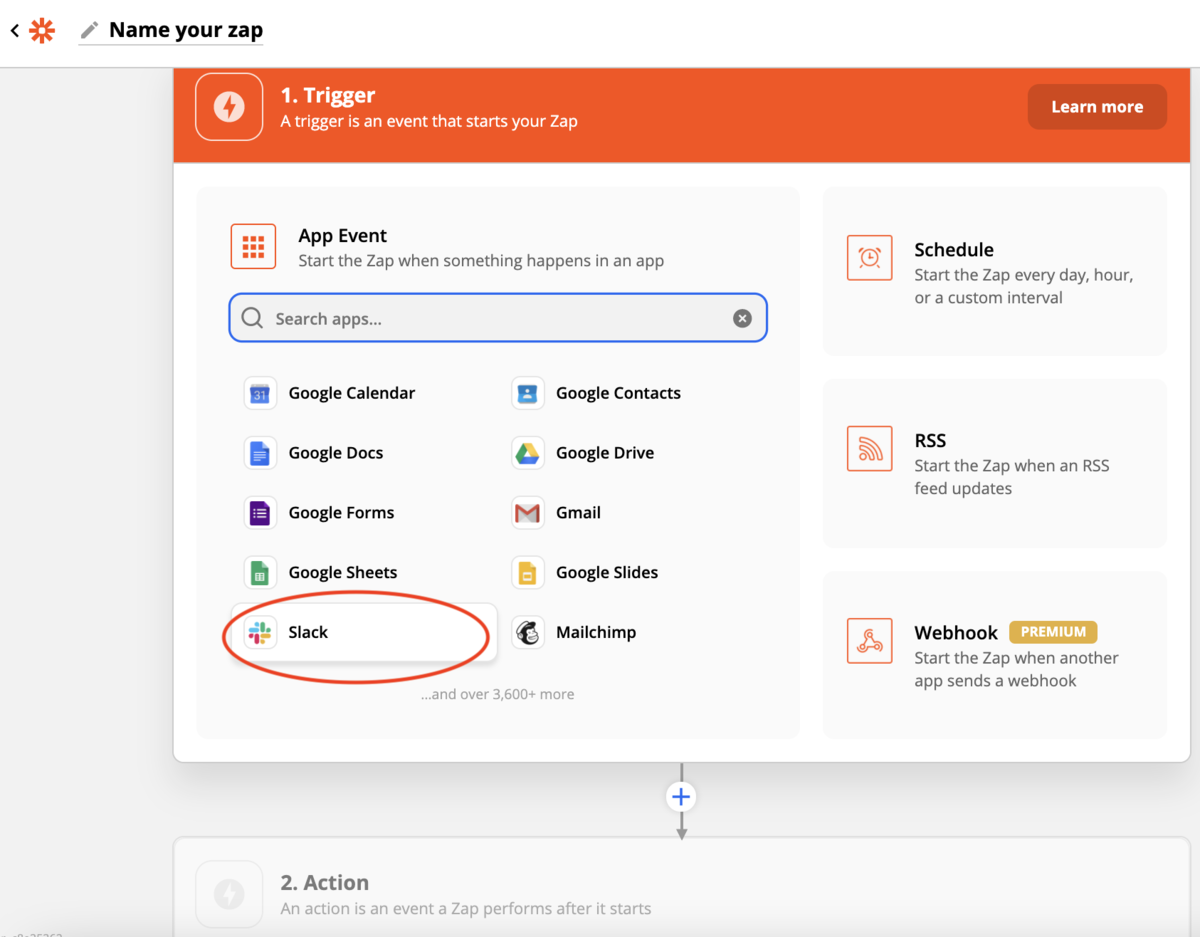
Task: Click the Webhook icon
Action: (869, 641)
